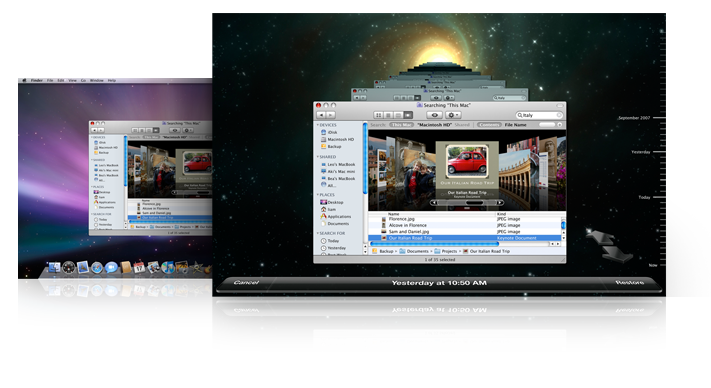Click the Cover Flow left scroll arrow
Image resolution: width=711 pixels, height=388 pixels.
(433, 203)
